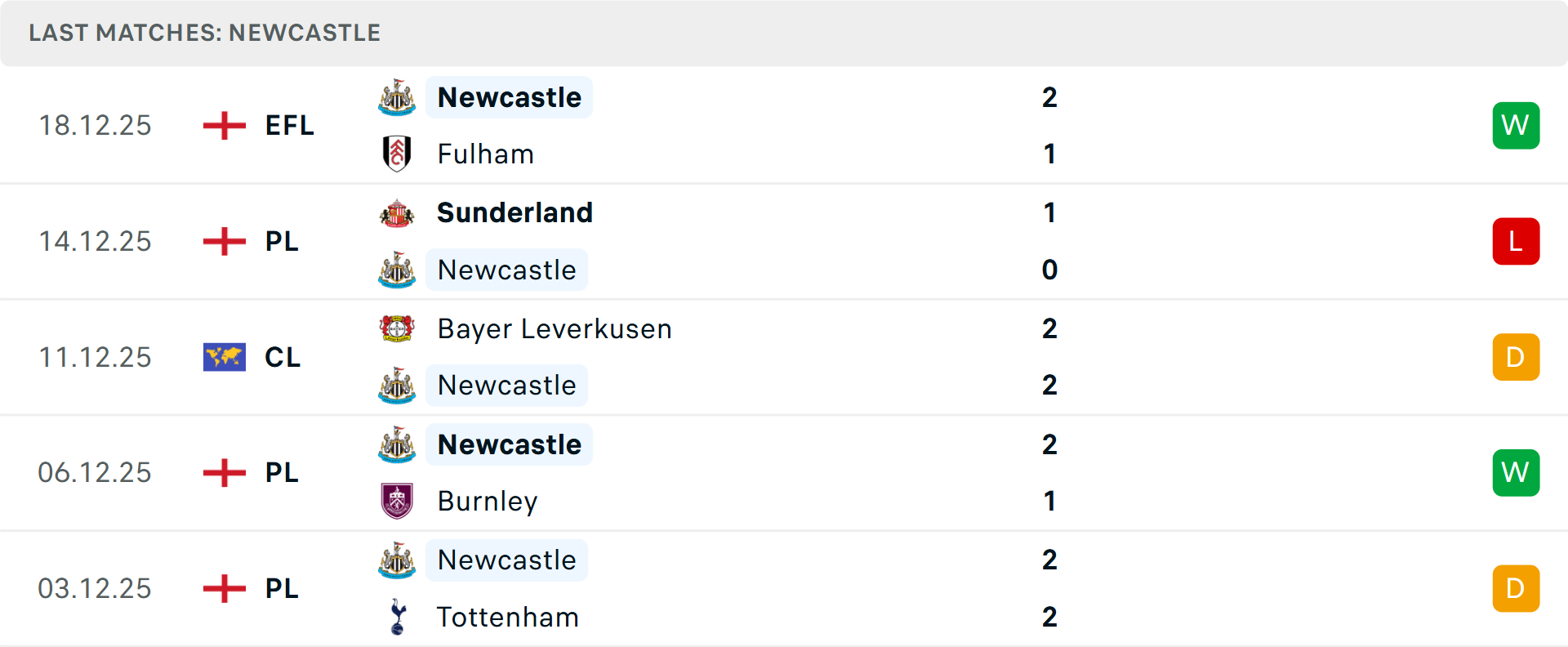Click the 14.12.25 match date
The height and width of the screenshot is (647, 1568).
click(96, 242)
